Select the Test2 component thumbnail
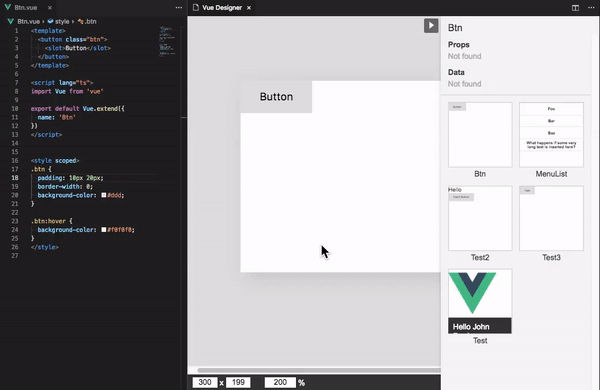 [x=480, y=218]
